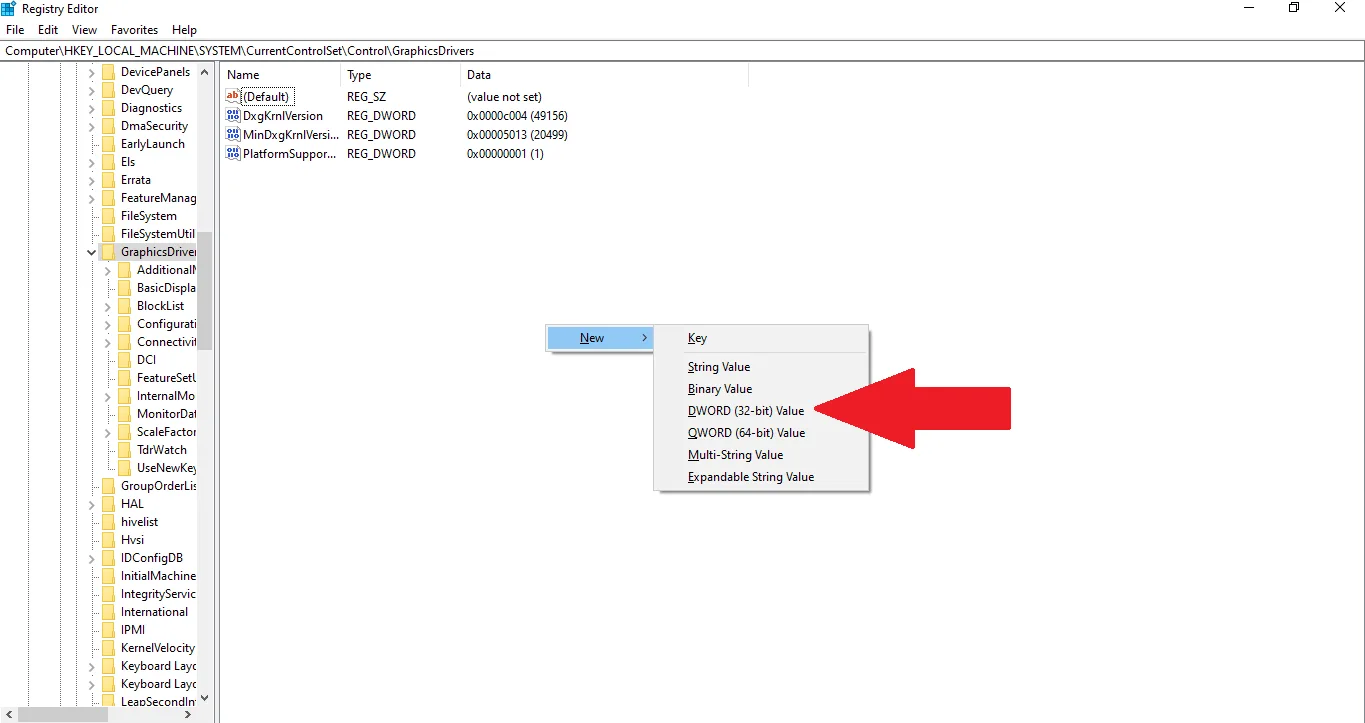Click the REG_DWORD icon beside DxgKrnVersion
This screenshot has width=1365, height=723.
coord(231,115)
